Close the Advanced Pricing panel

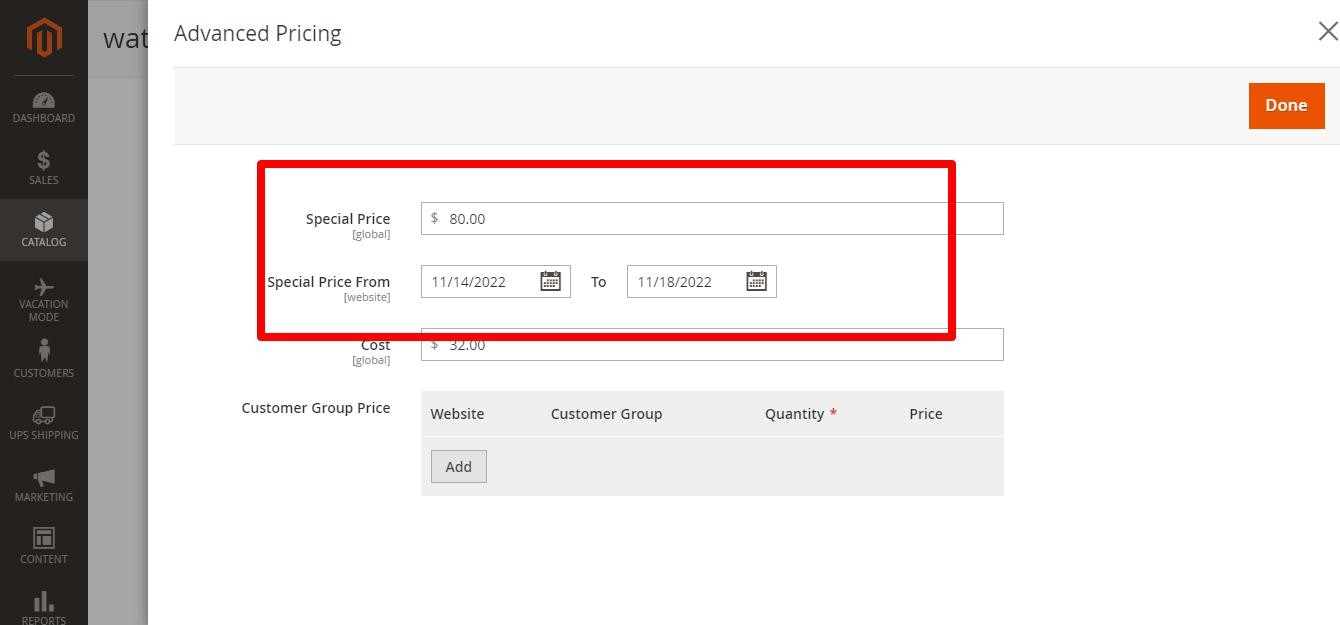[x=1327, y=32]
